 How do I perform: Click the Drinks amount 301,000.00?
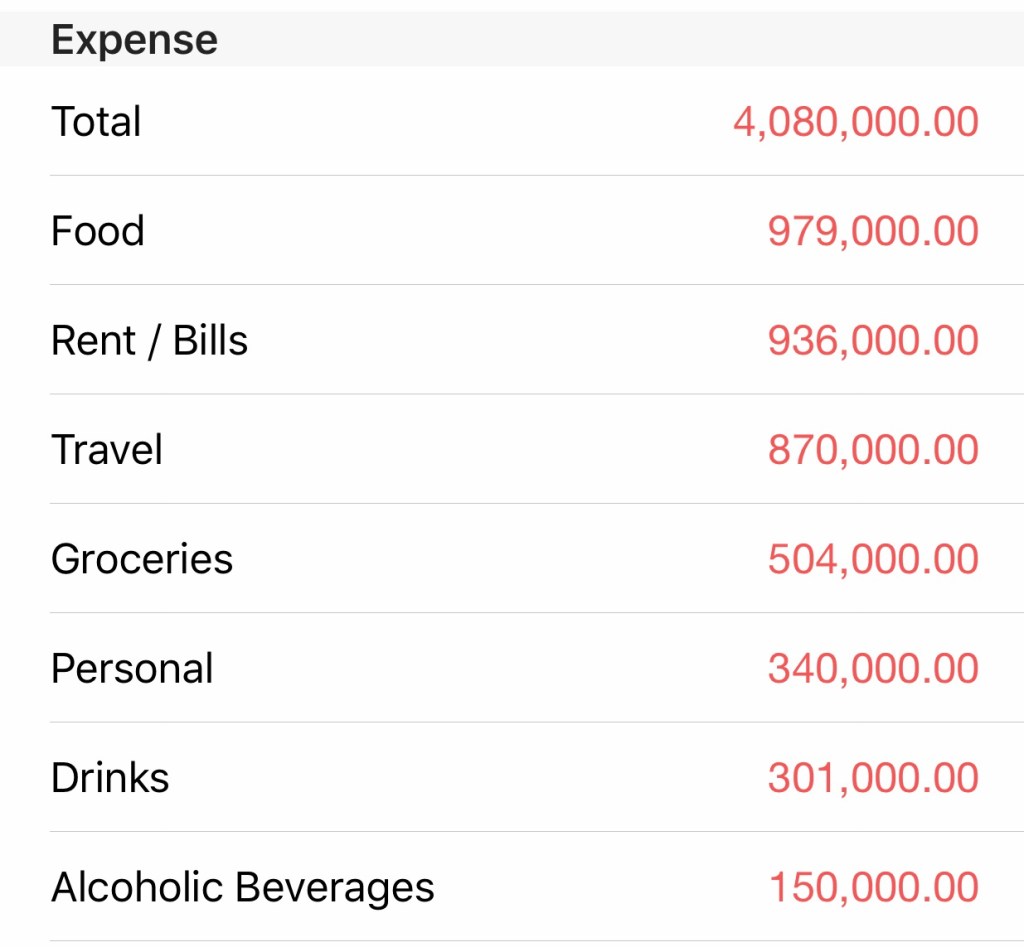click(x=873, y=778)
